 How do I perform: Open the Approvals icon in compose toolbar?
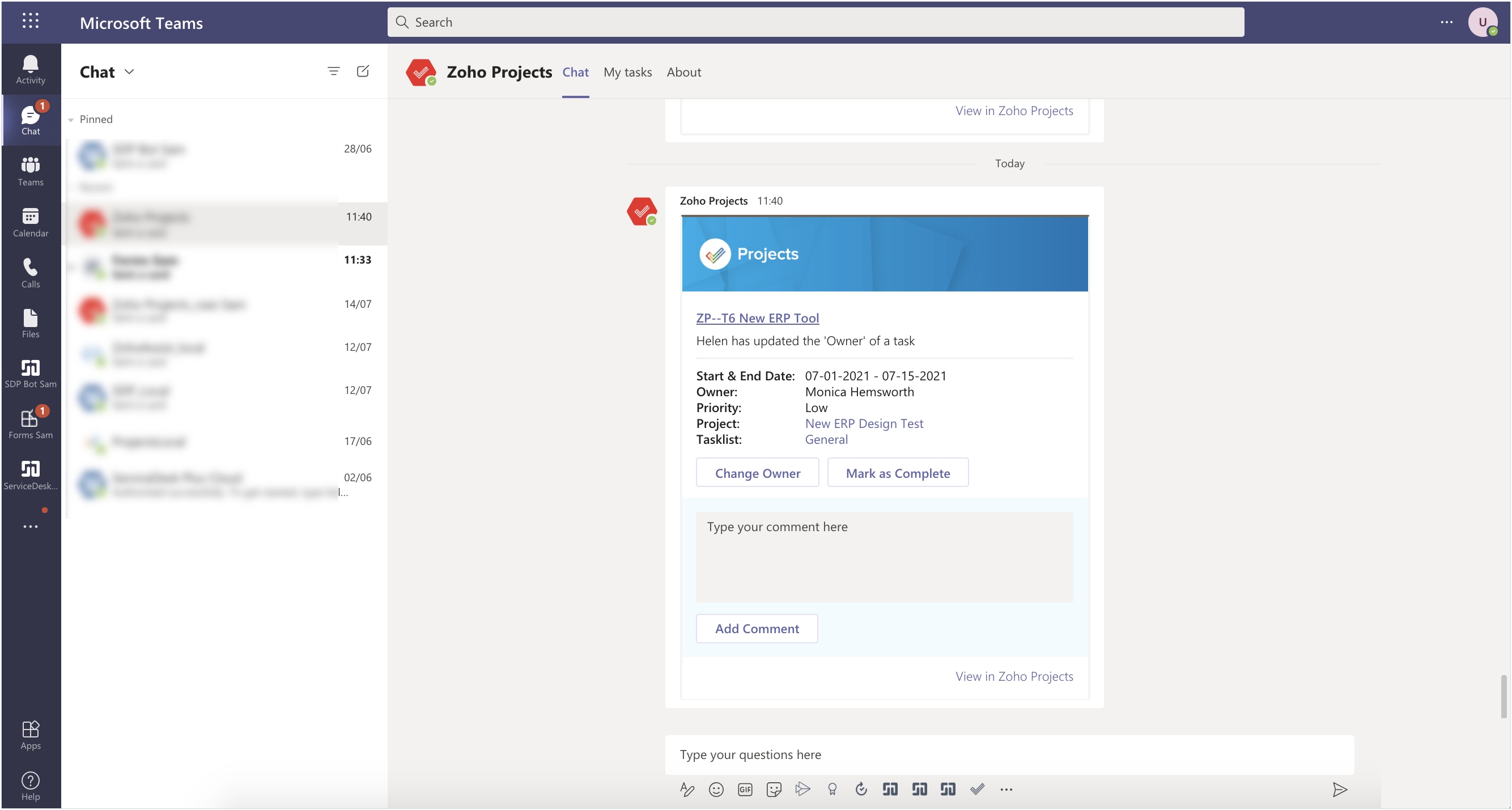(860, 790)
